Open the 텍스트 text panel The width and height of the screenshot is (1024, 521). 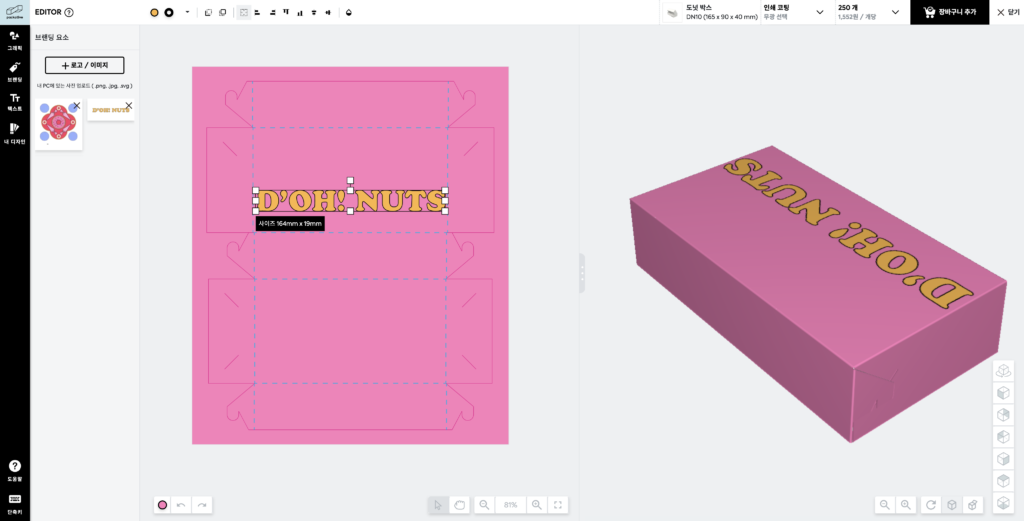pos(14,103)
